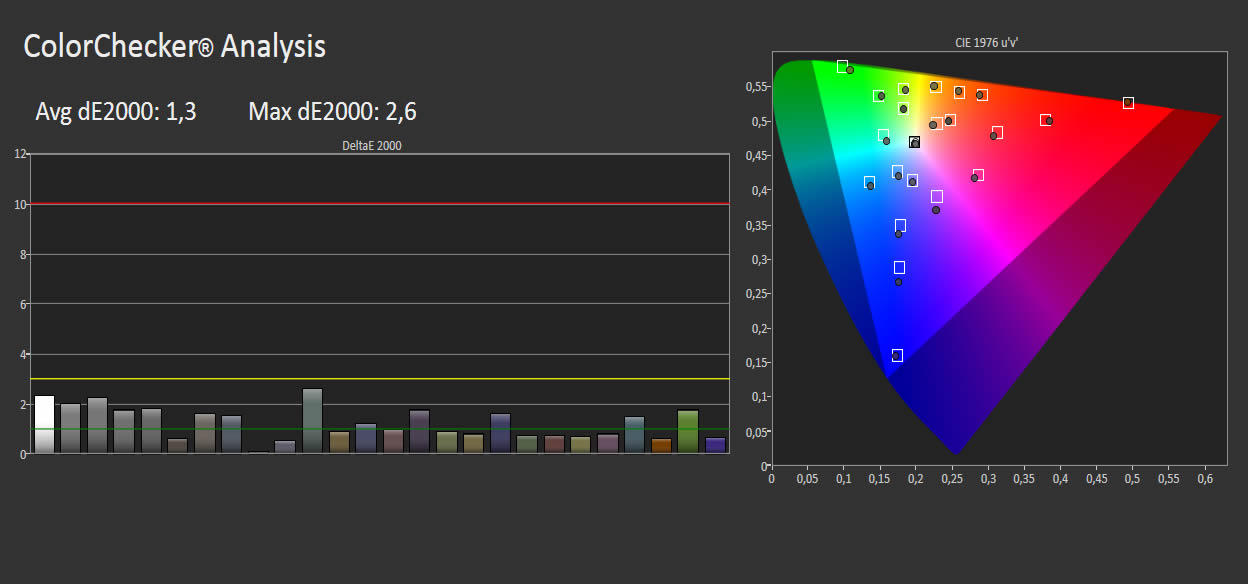This screenshot has height=584, width=1248.
Task: Click the top-left green target square on CIE diagram
Action: point(842,66)
